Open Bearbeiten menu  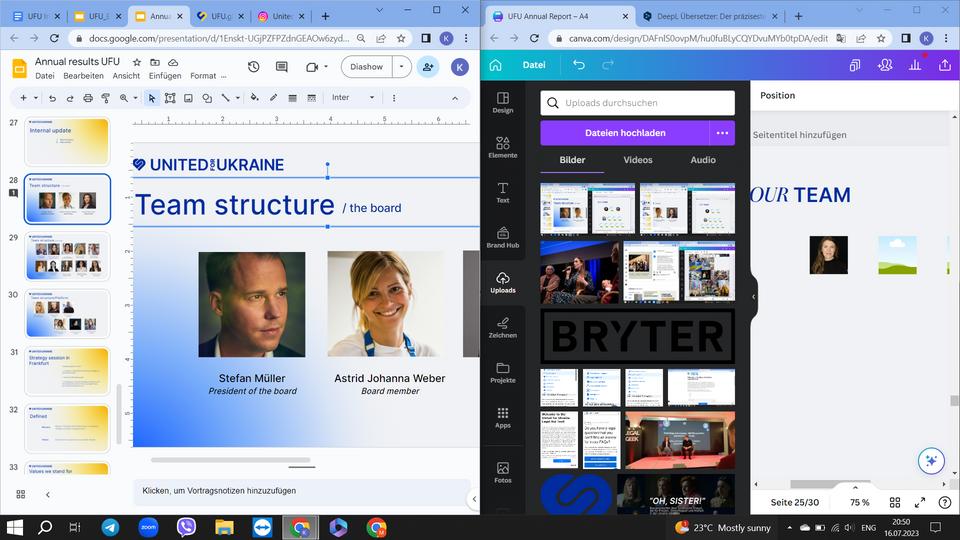83,76
